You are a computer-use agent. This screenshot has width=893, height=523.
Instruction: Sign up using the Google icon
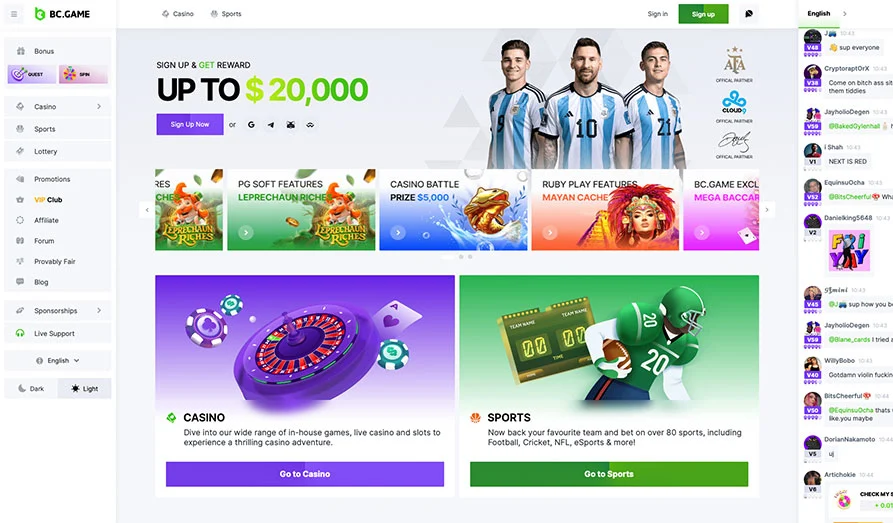pyautogui.click(x=251, y=125)
